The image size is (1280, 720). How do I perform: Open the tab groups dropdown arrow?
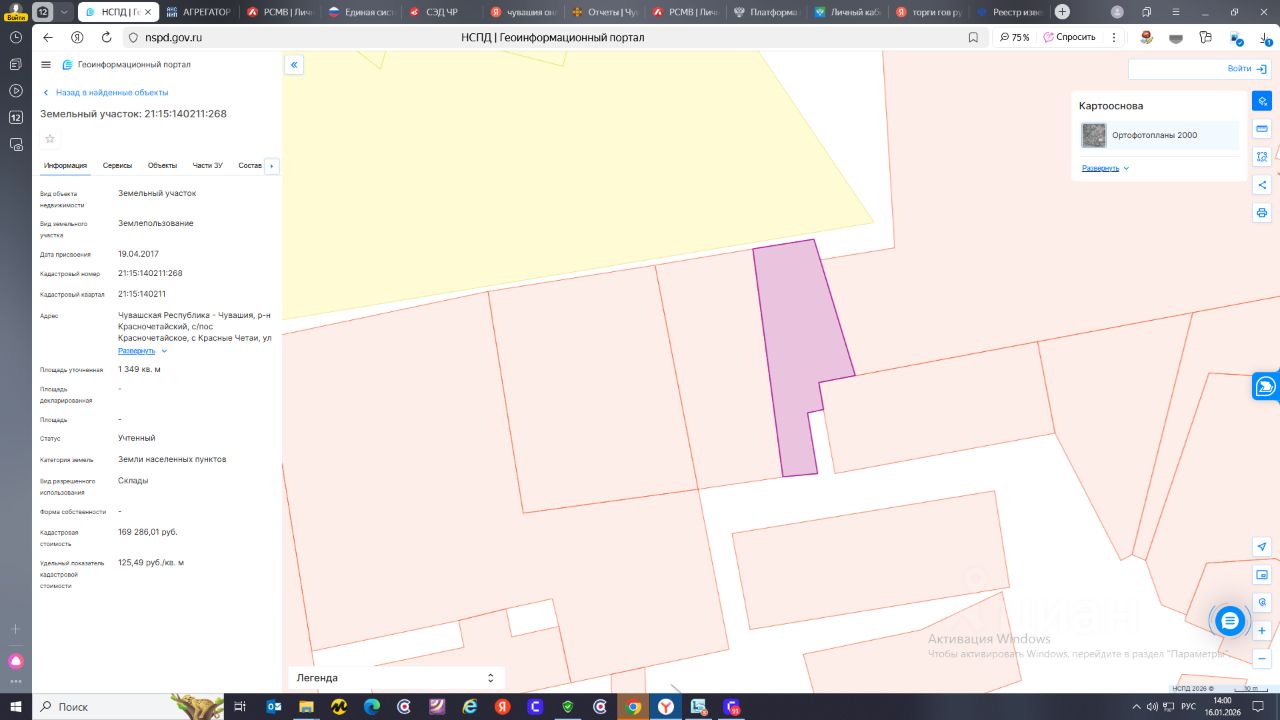point(64,12)
